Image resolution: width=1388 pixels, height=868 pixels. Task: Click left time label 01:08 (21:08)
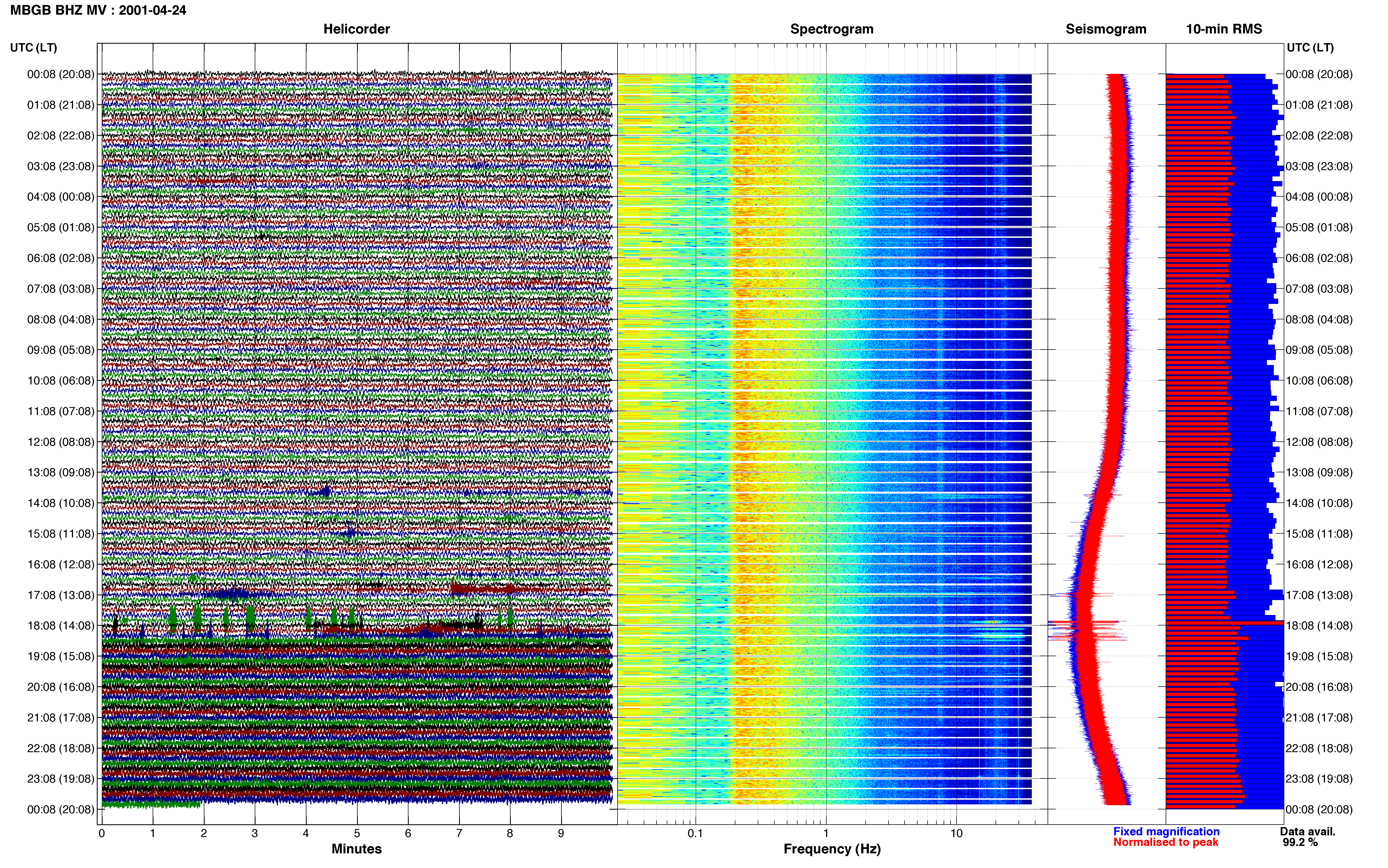(60, 105)
